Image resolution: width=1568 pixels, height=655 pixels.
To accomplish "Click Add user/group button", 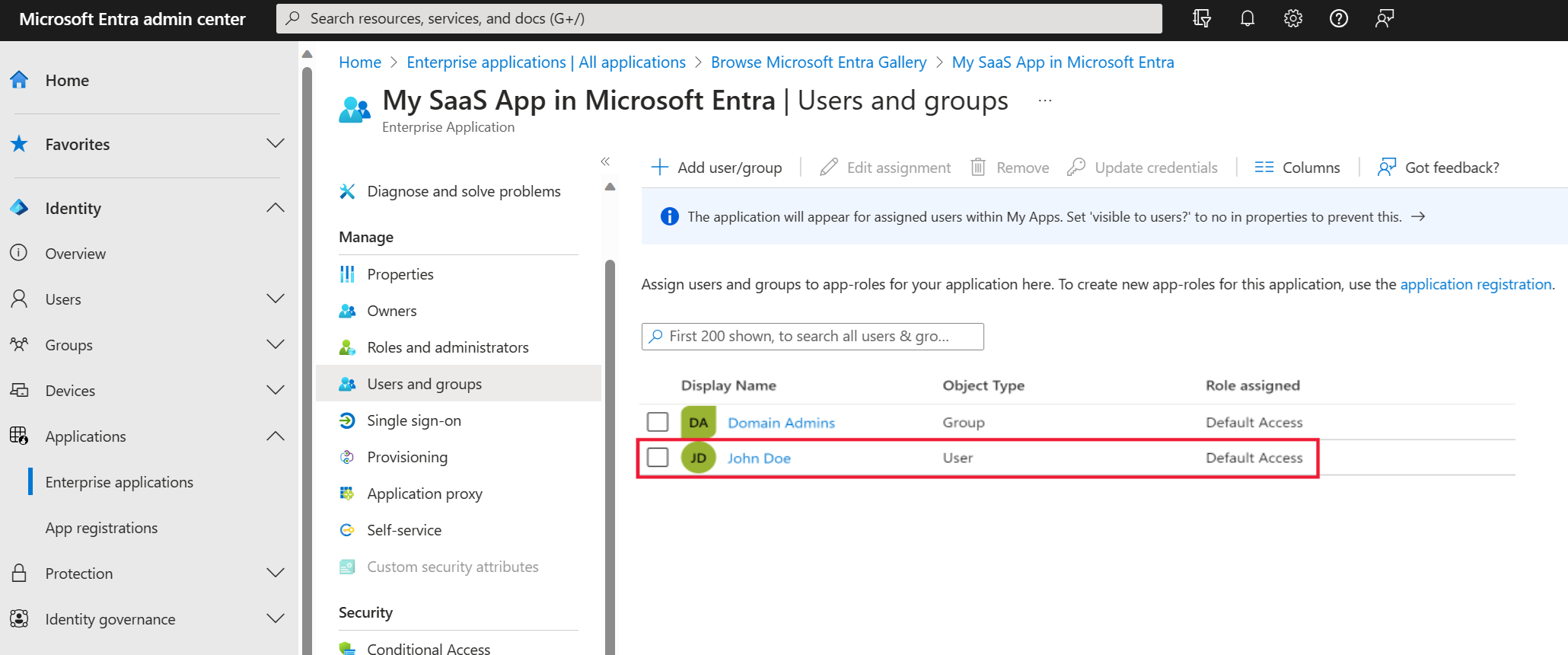I will click(716, 168).
